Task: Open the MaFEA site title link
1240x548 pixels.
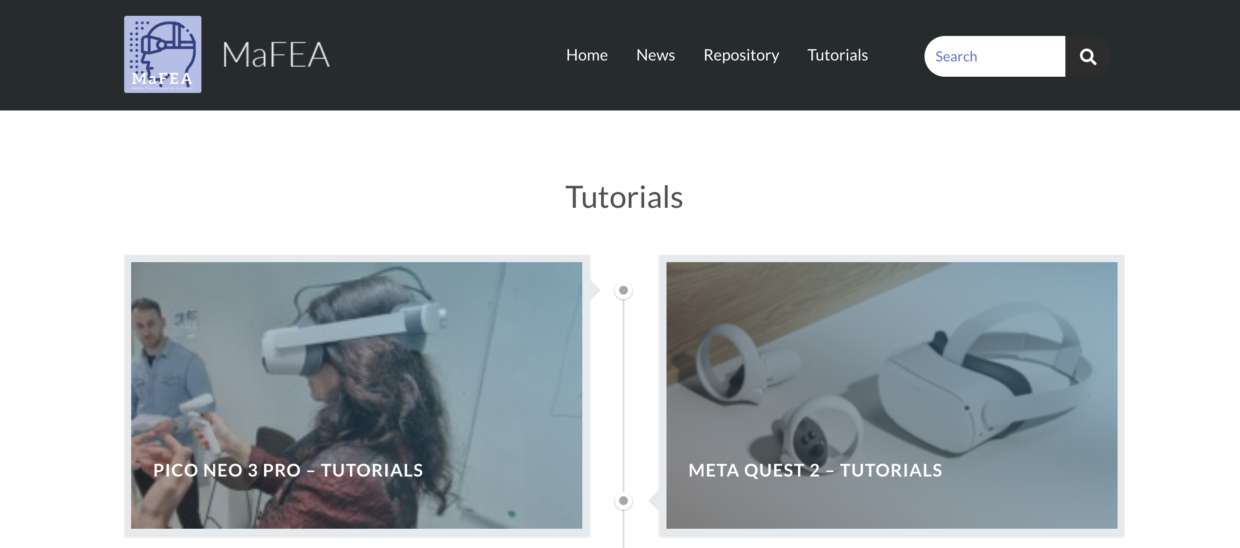Action: point(276,54)
